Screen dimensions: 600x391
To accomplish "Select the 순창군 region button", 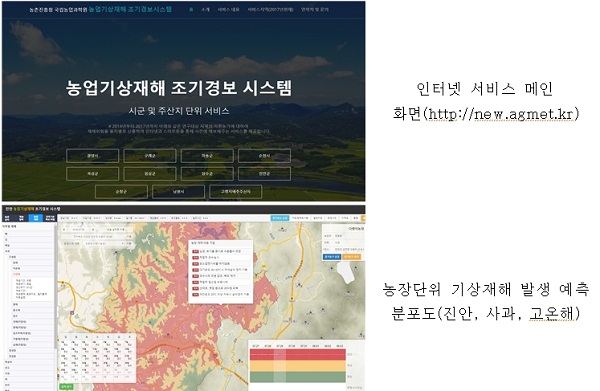I will coord(121,192).
